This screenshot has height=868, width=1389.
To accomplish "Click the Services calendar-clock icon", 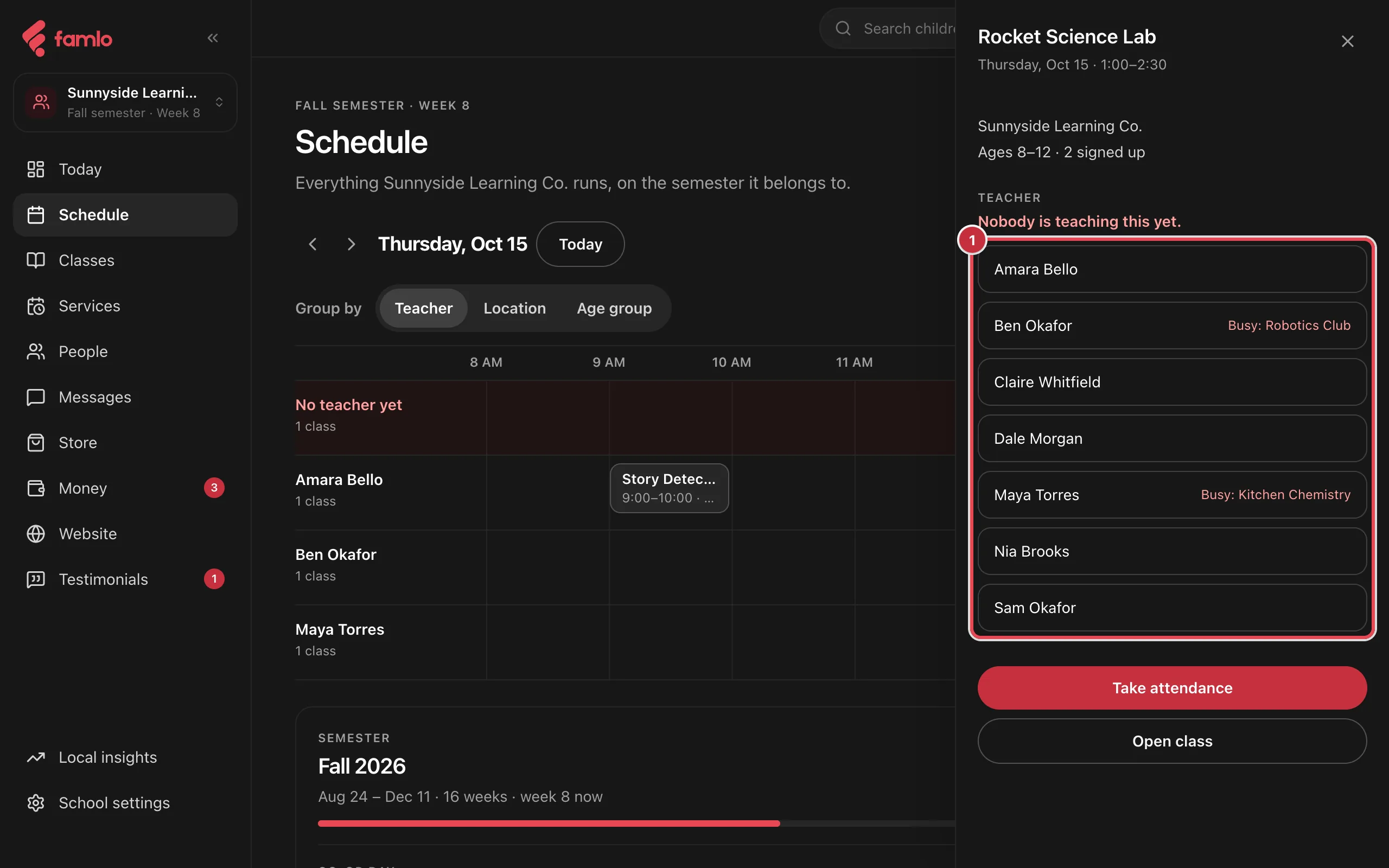I will 36,306.
